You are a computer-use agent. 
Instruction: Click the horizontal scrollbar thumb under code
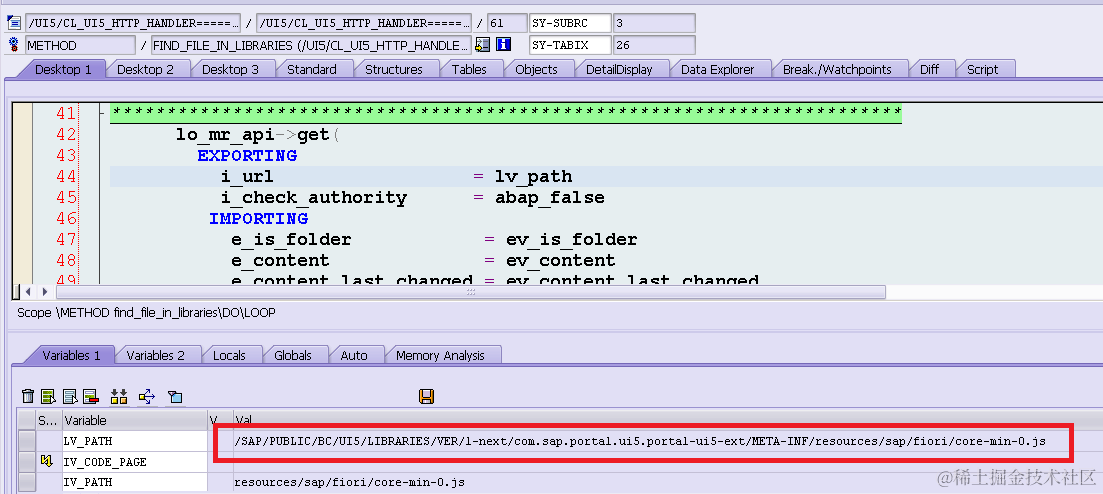pos(471,291)
